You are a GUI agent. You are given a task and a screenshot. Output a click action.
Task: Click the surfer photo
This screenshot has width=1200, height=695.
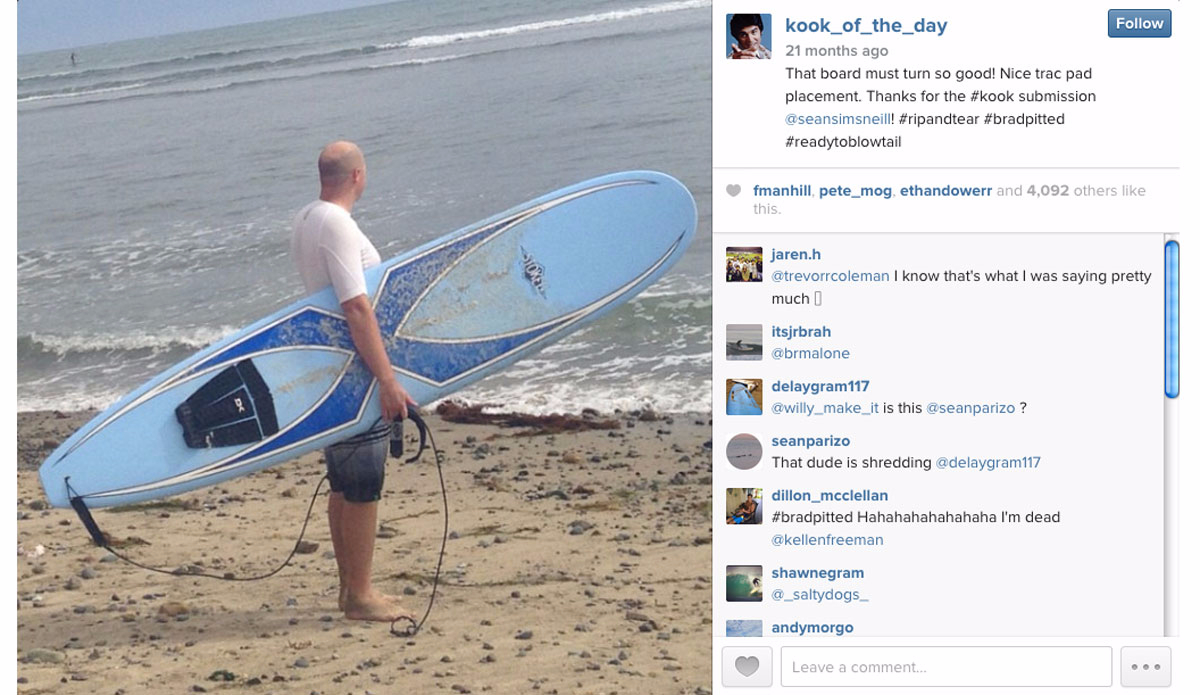(x=364, y=347)
